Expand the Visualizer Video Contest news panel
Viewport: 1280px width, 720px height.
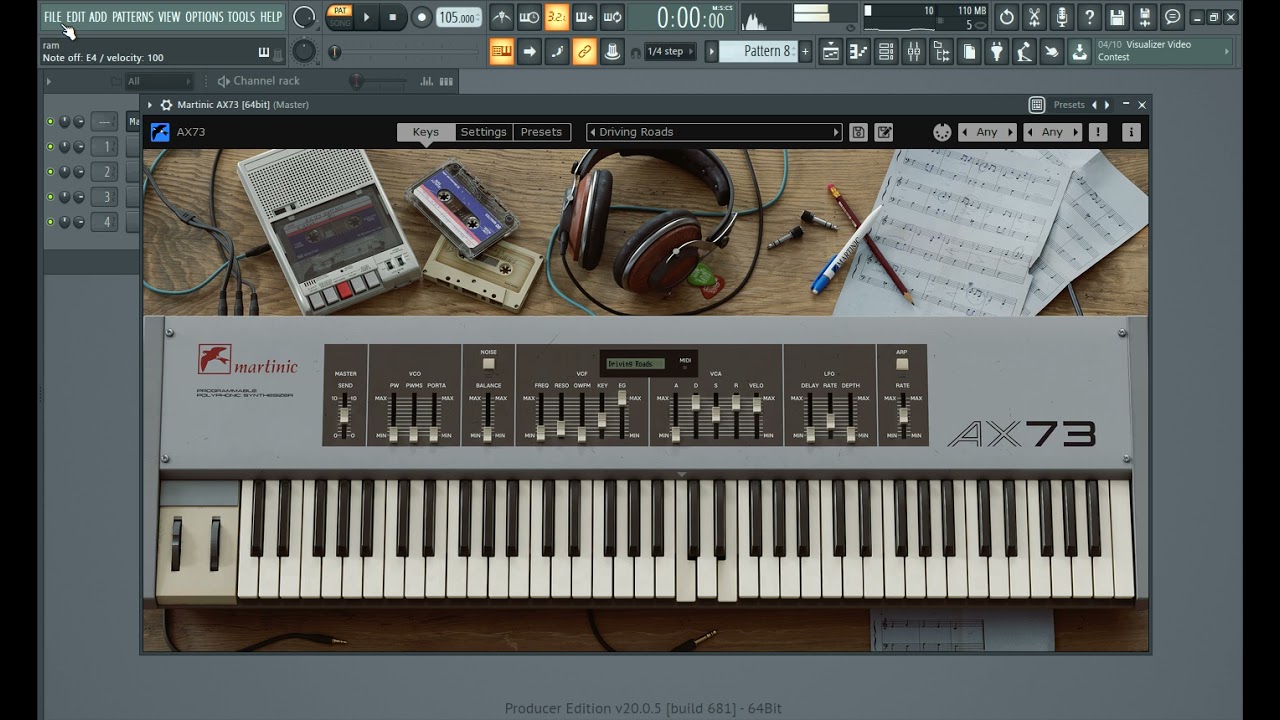point(1227,51)
